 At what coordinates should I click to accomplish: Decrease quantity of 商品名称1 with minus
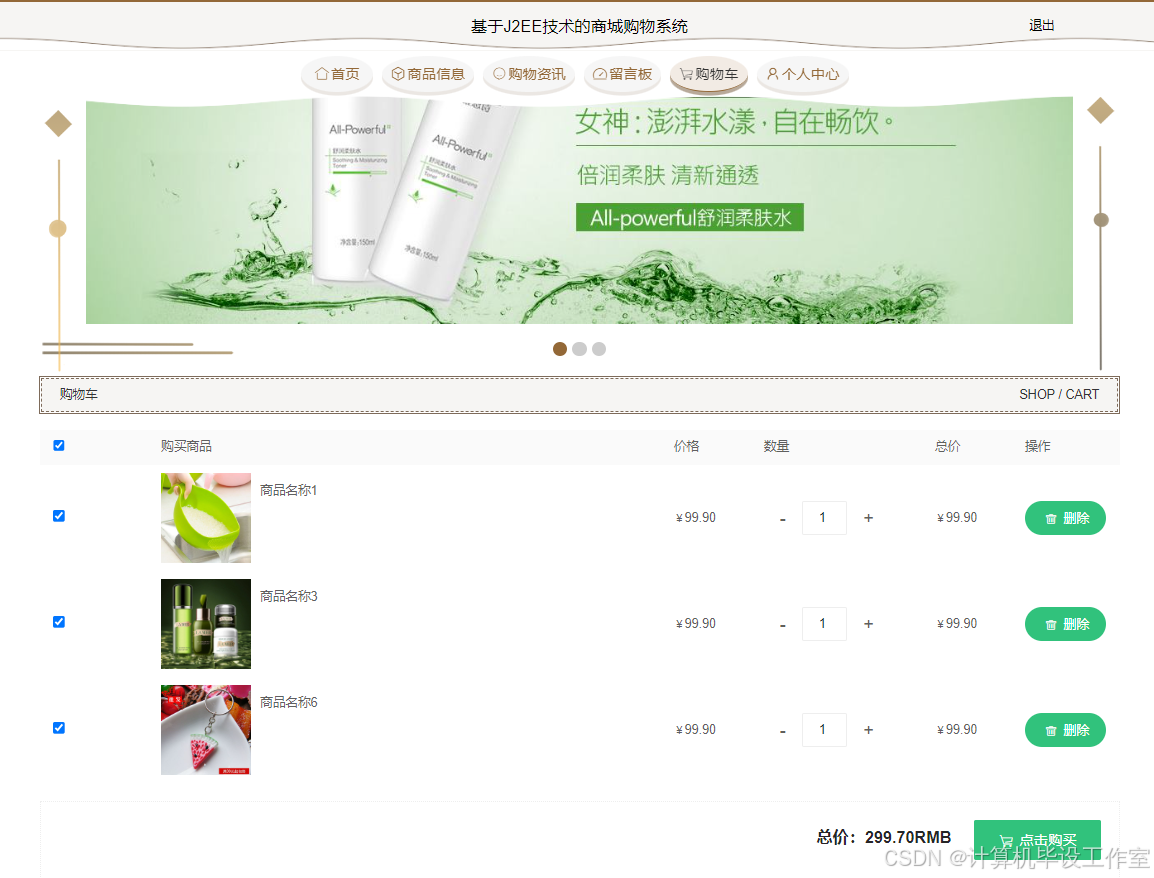point(782,519)
